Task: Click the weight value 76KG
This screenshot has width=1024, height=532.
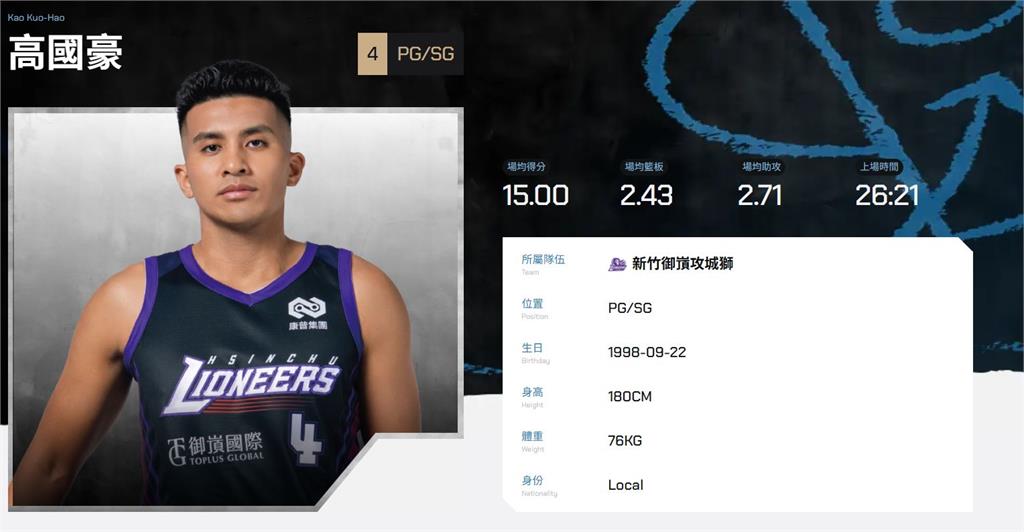Action: tap(625, 441)
